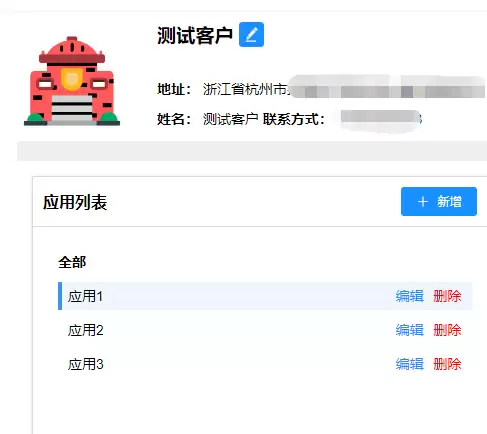This screenshot has height=434, width=487.
Task: Click the 测试客户 customer name heading
Action: click(x=195, y=35)
